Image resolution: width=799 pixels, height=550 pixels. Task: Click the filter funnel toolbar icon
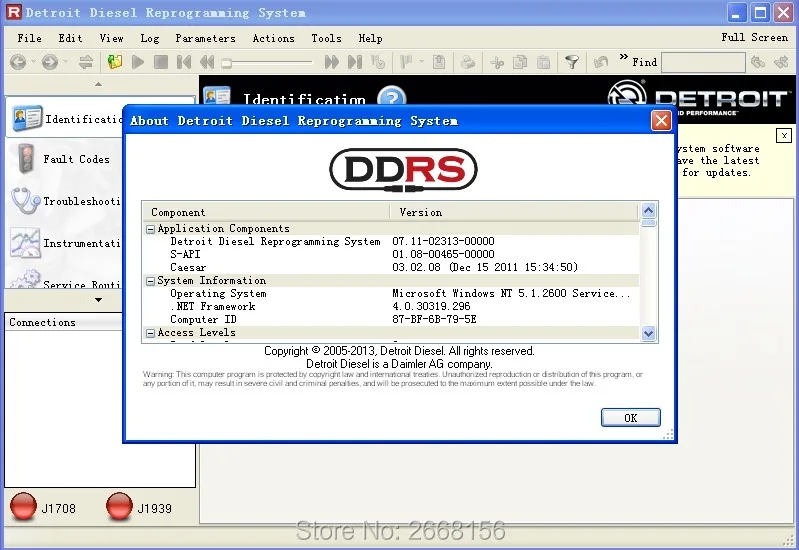coord(572,62)
